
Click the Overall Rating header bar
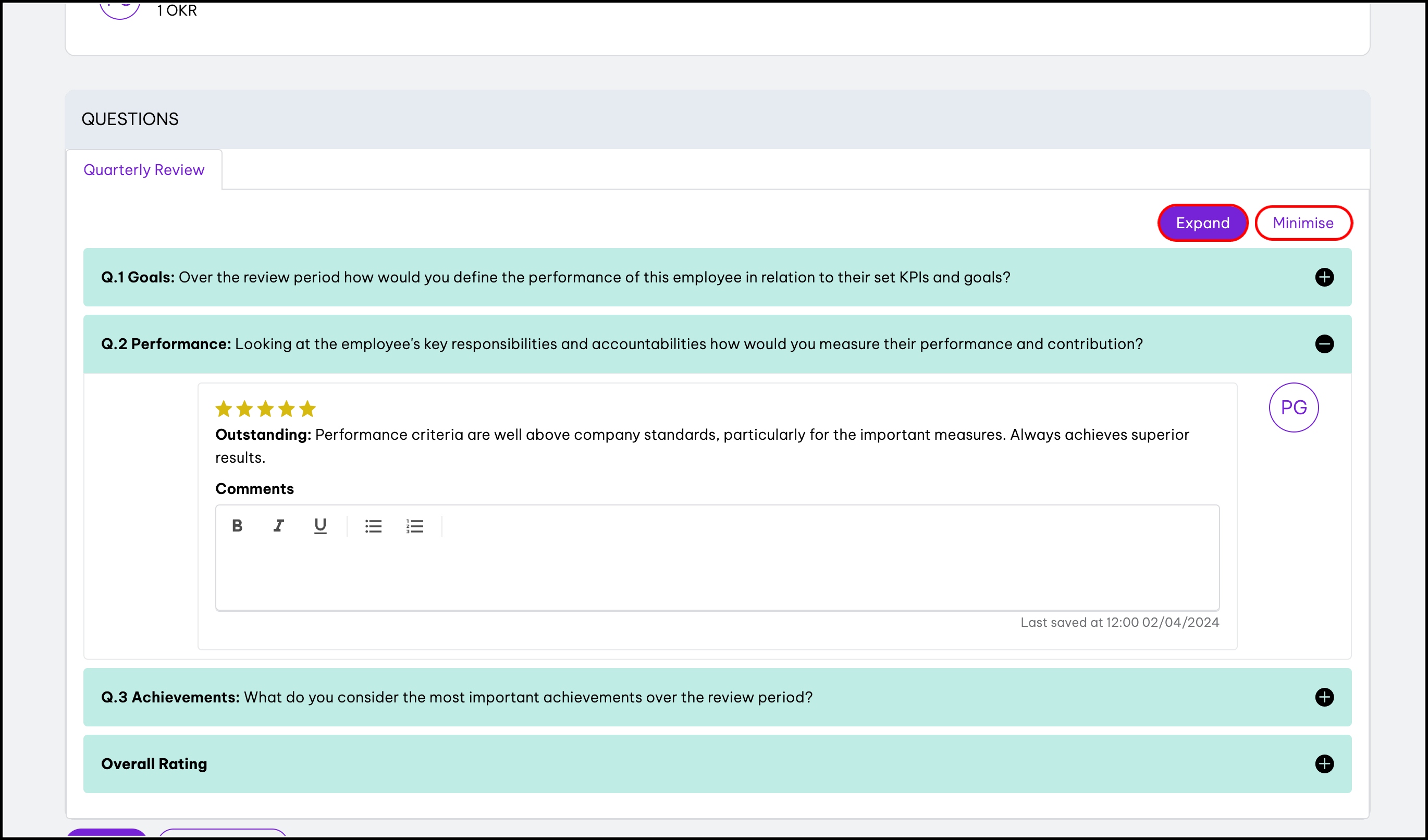680,763
